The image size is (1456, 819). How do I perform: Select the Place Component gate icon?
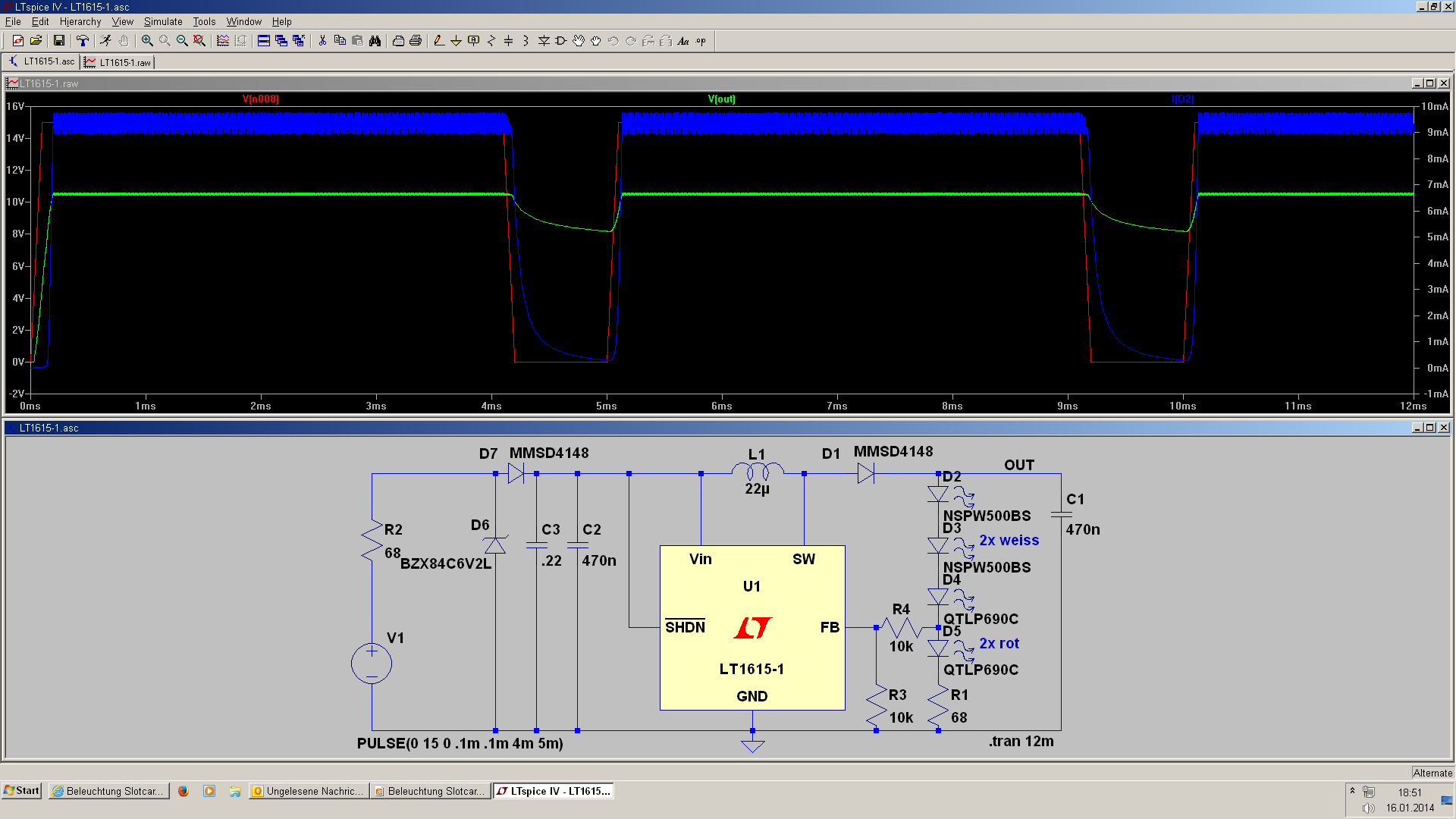[x=561, y=41]
